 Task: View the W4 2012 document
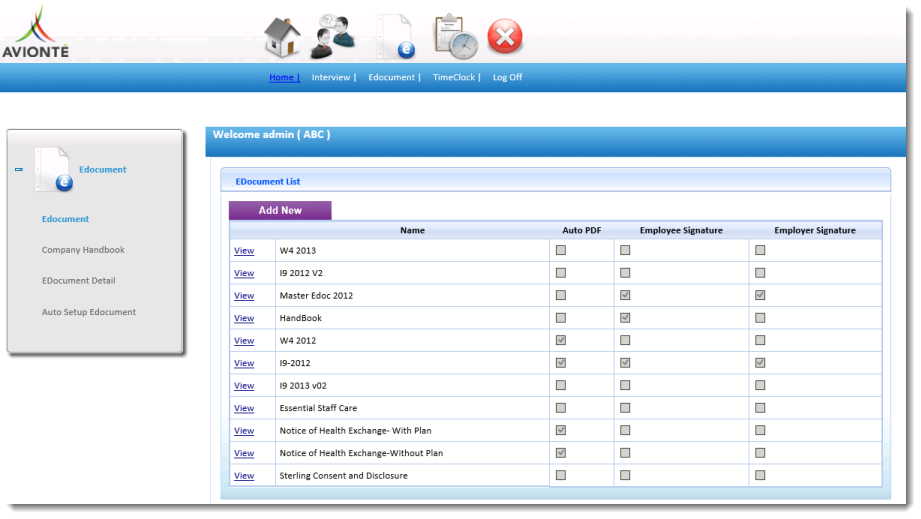point(244,341)
